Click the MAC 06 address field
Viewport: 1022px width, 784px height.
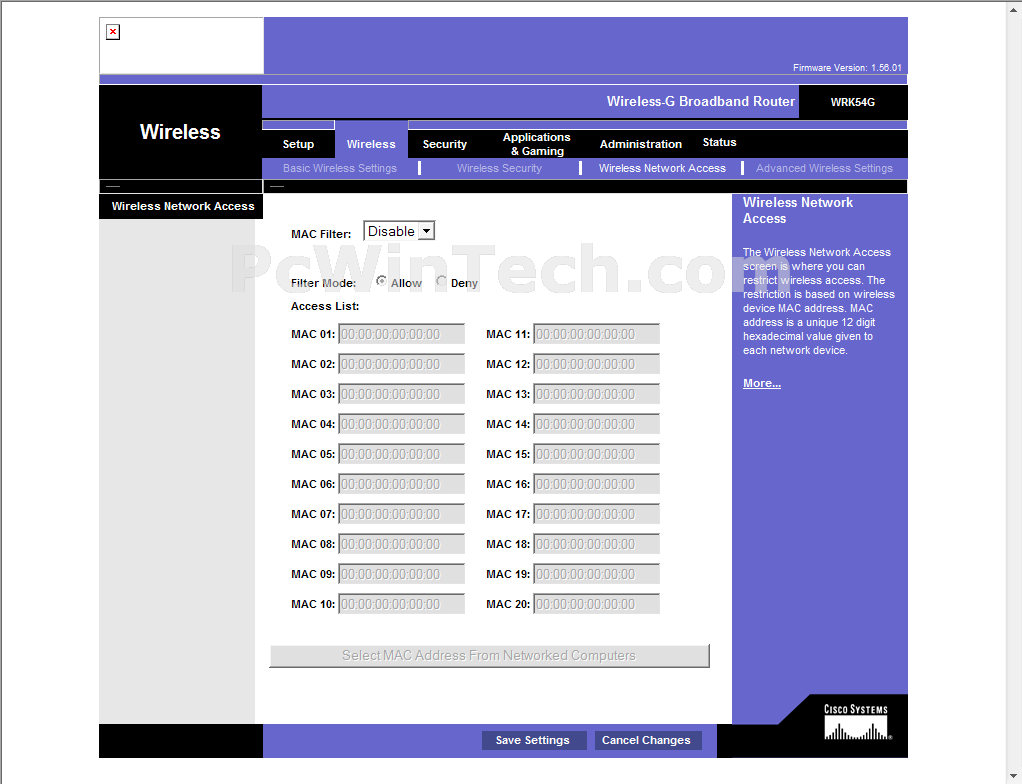pyautogui.click(x=402, y=484)
